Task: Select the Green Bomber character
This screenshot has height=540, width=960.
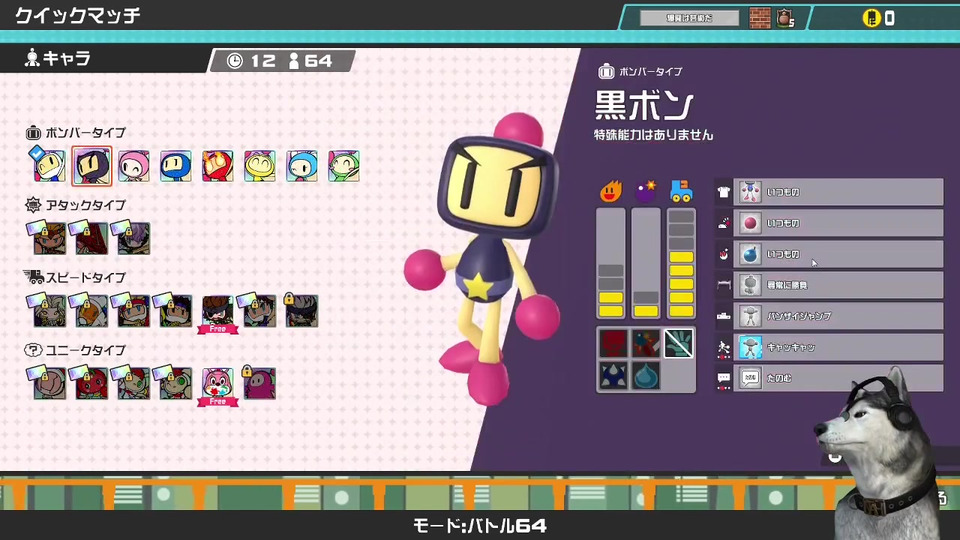Action: click(x=343, y=165)
